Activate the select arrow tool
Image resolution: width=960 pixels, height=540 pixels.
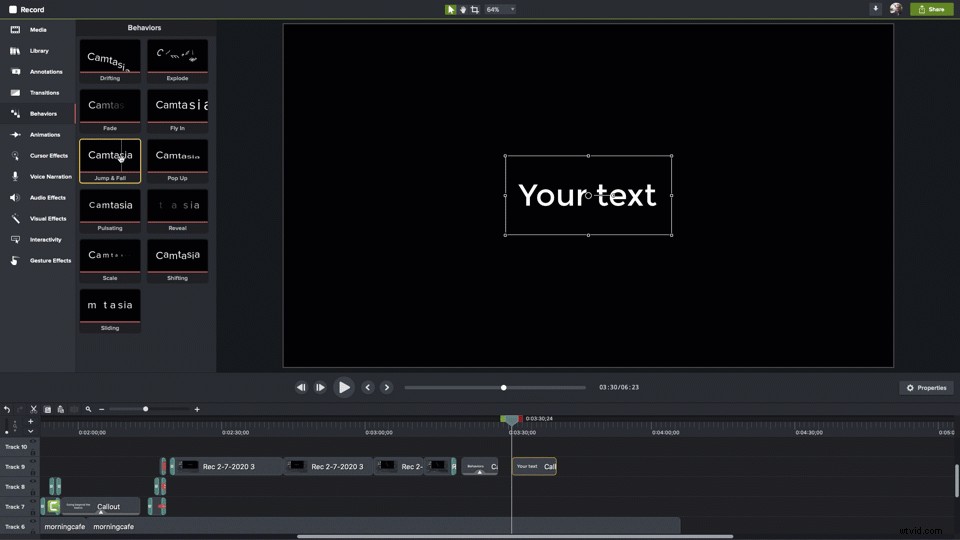pyautogui.click(x=450, y=9)
